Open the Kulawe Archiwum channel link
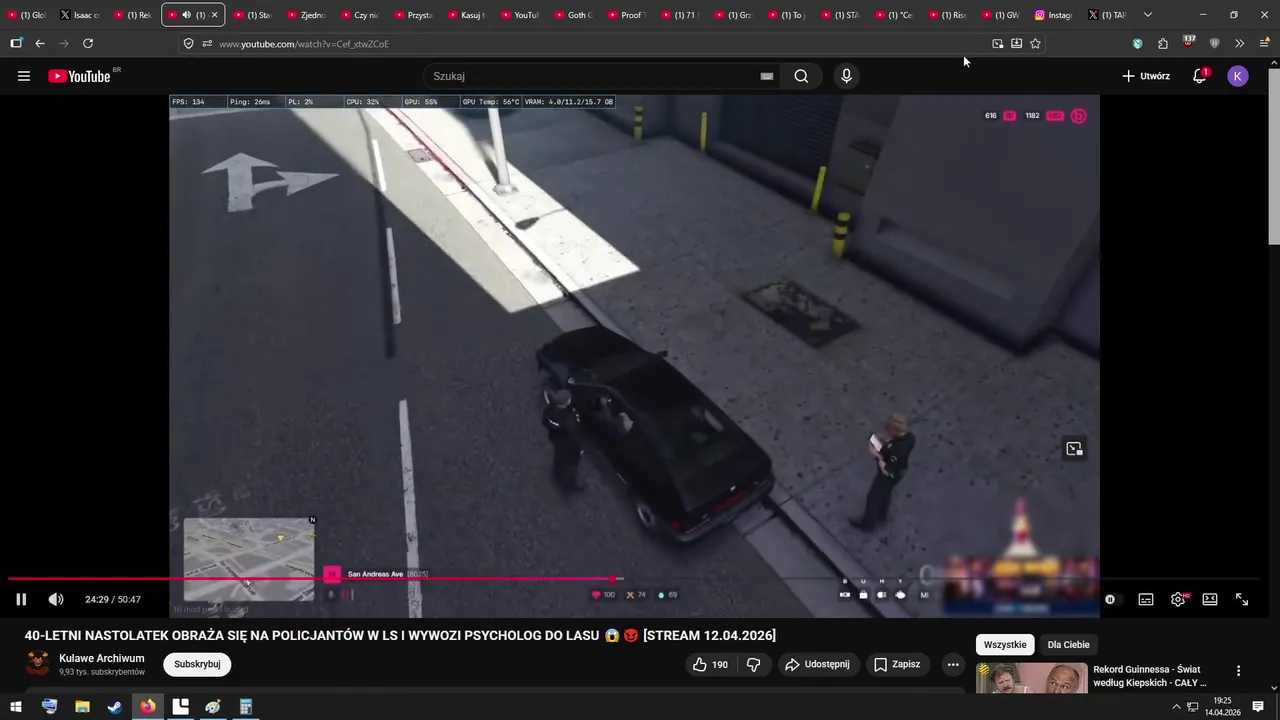Viewport: 1280px width, 720px height. pos(102,658)
